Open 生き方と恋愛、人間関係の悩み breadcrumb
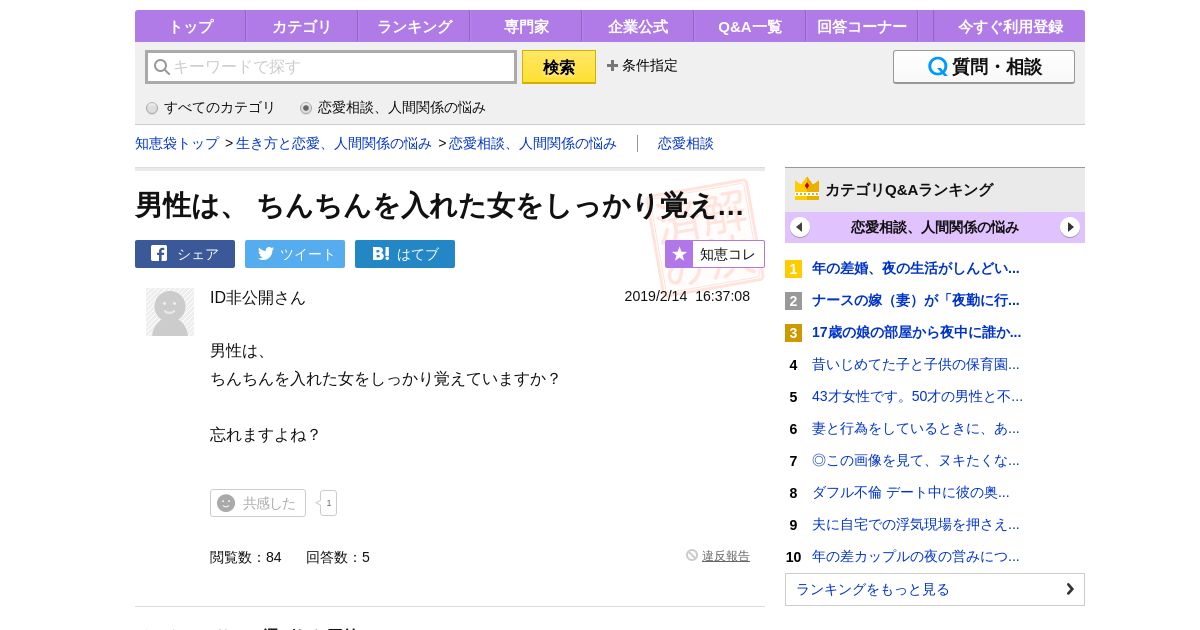The height and width of the screenshot is (630, 1200). (334, 143)
